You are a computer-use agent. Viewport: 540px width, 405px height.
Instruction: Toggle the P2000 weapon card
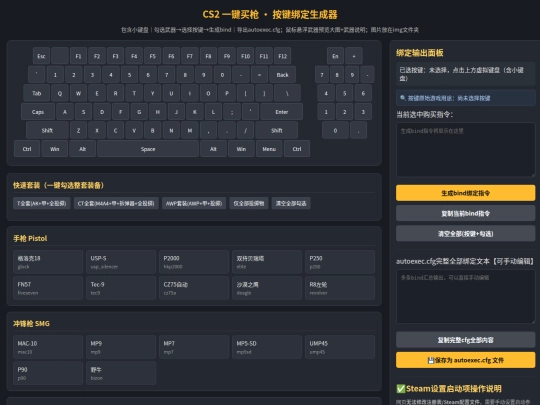(194, 262)
